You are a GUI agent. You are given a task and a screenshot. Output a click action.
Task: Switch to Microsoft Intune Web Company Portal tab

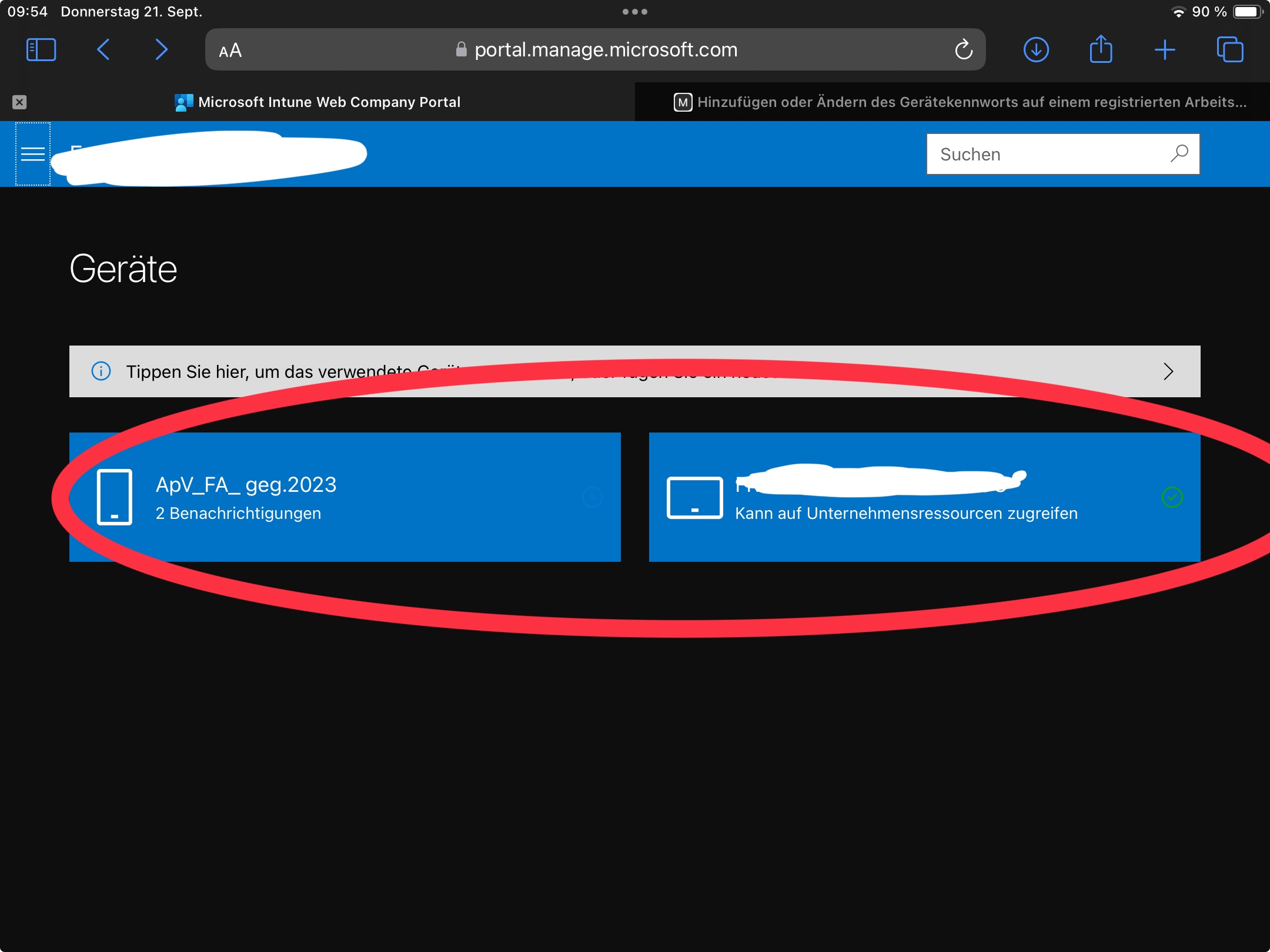pyautogui.click(x=329, y=102)
